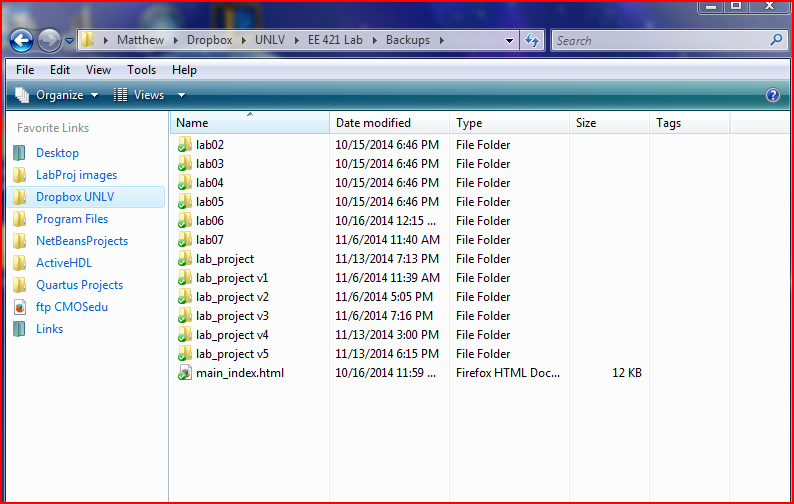Click Quartus Projects folder icon in sidebar
This screenshot has width=794, height=504.
click(19, 285)
